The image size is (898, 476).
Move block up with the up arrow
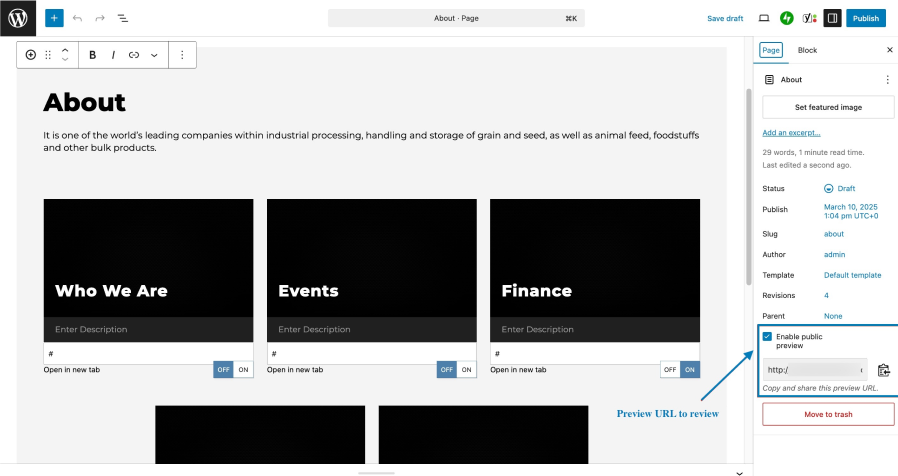65,50
